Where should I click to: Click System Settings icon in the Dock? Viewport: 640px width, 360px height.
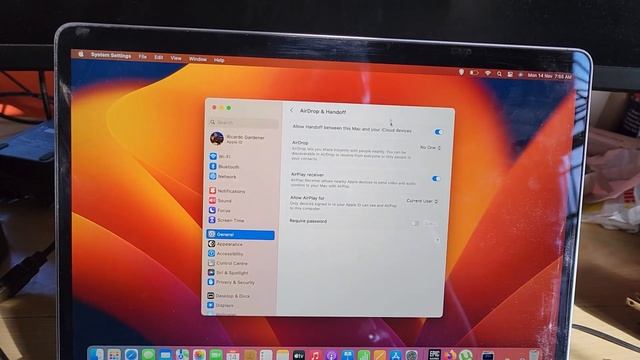[x=411, y=356]
